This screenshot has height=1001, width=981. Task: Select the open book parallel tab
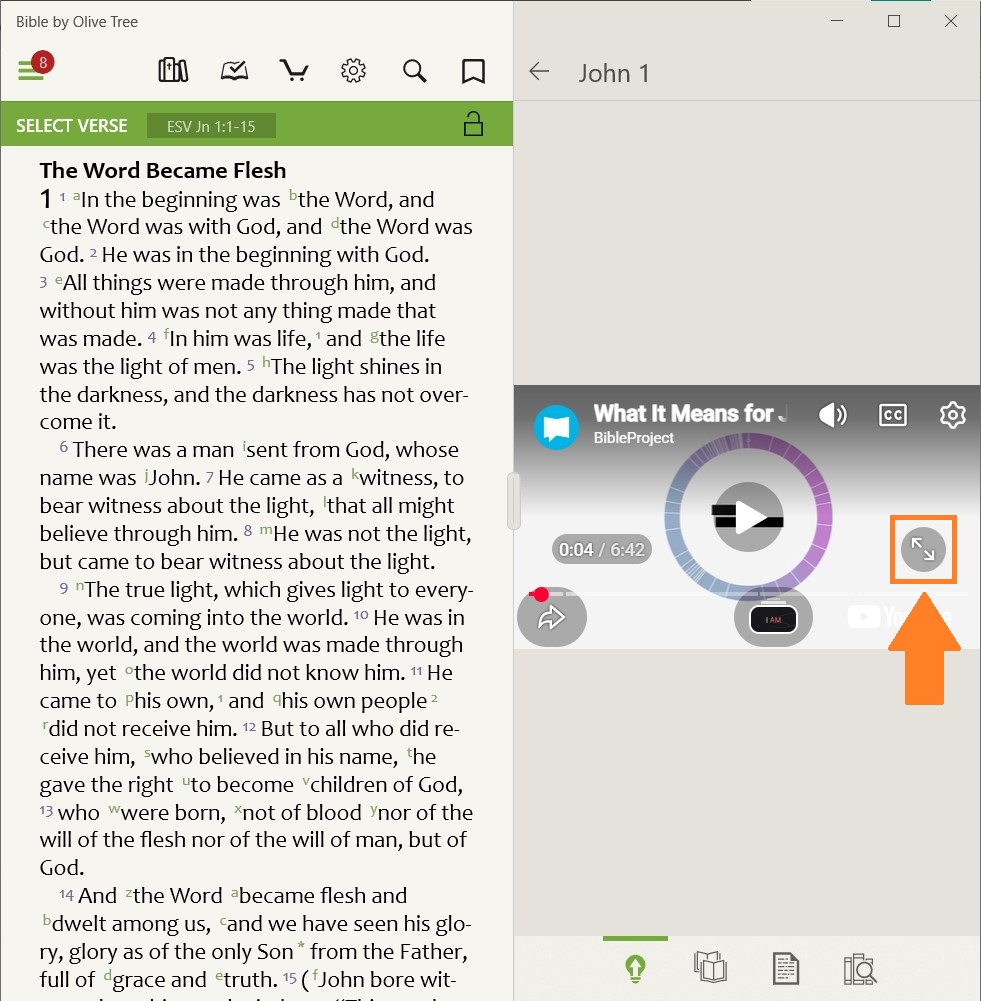[710, 968]
